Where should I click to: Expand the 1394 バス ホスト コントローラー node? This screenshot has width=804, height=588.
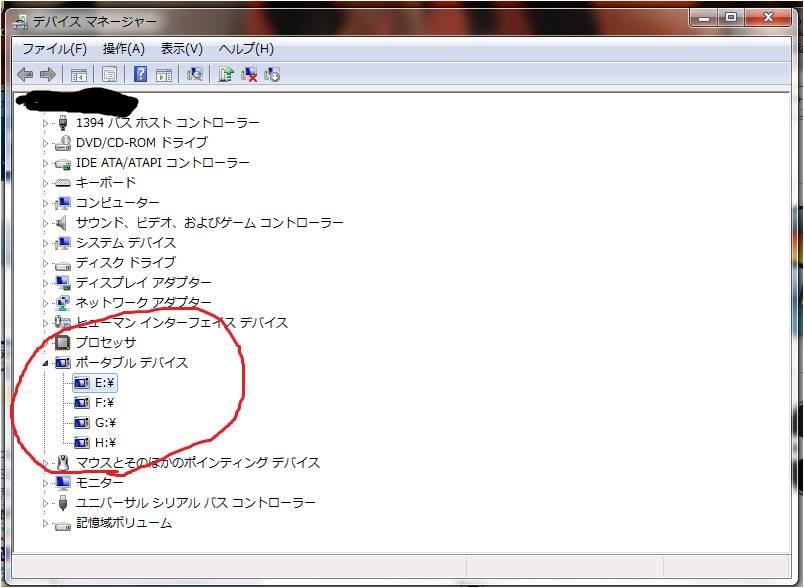[x=45, y=123]
